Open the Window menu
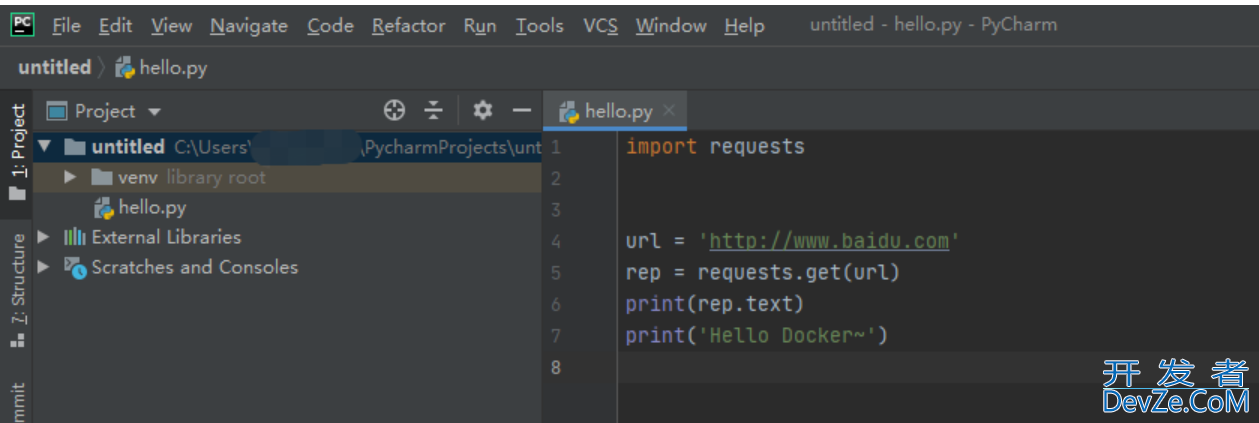This screenshot has width=1259, height=423. pyautogui.click(x=670, y=26)
